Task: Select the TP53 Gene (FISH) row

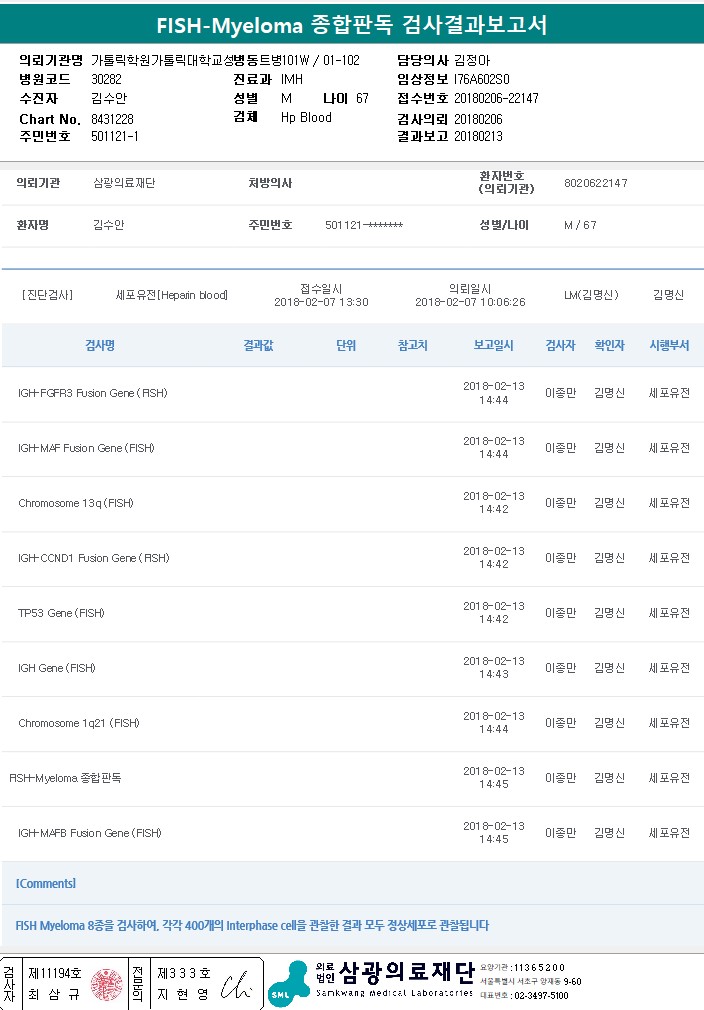Action: [x=61, y=613]
